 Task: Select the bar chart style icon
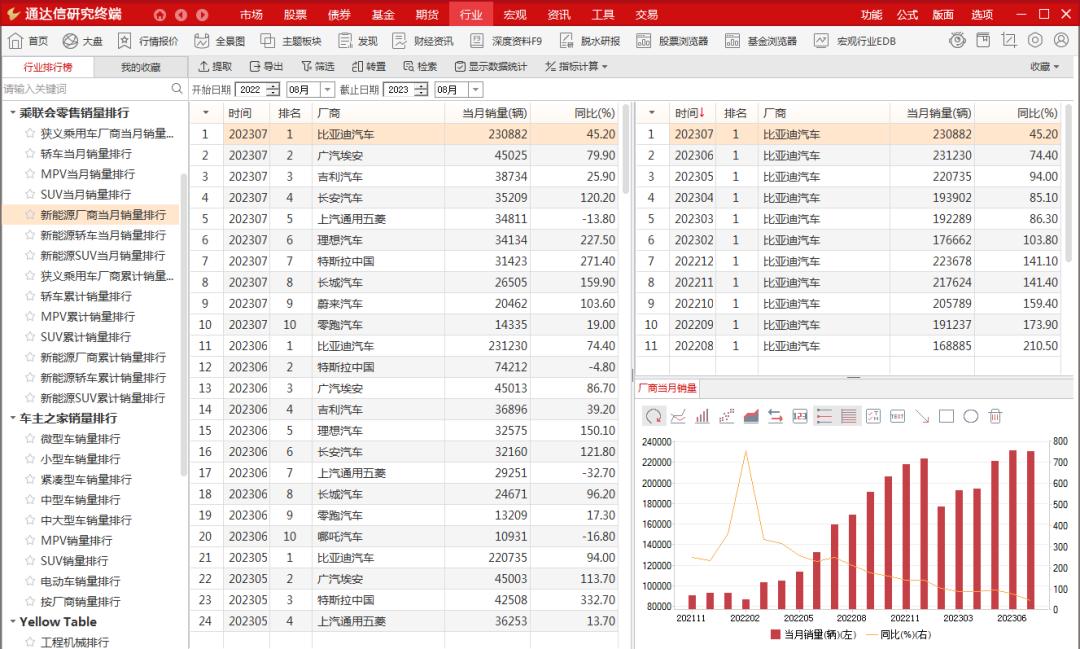(702, 416)
